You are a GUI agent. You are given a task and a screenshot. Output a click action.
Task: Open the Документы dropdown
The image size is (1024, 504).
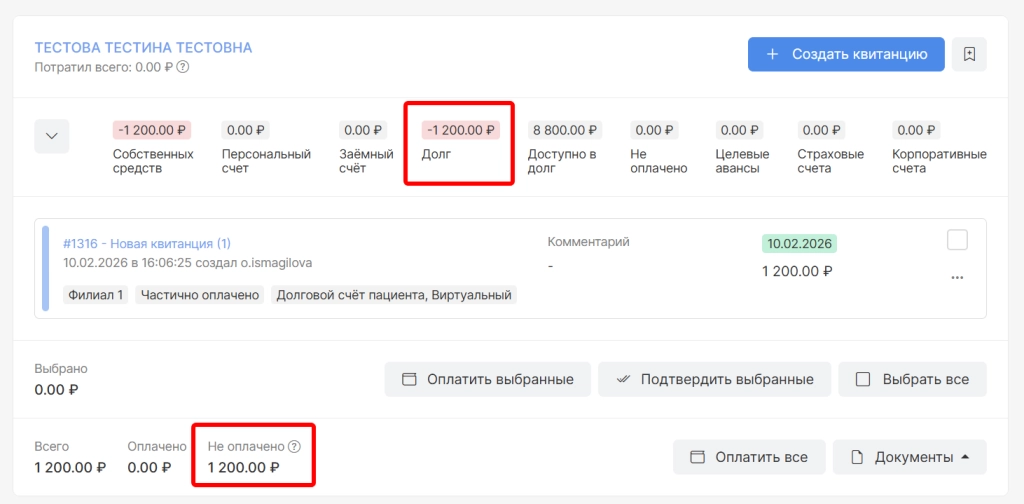coord(910,457)
